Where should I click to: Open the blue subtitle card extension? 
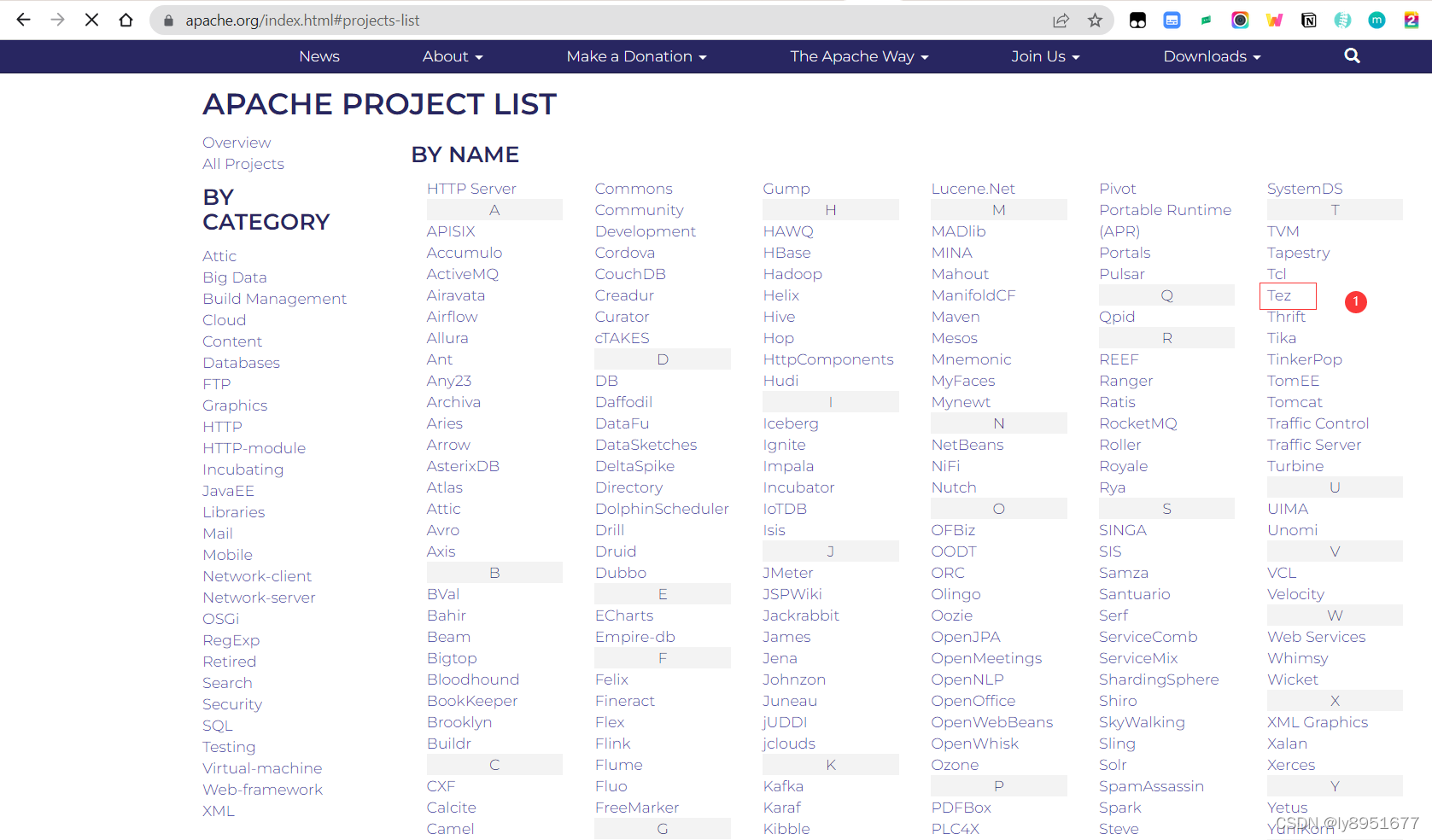(1172, 20)
